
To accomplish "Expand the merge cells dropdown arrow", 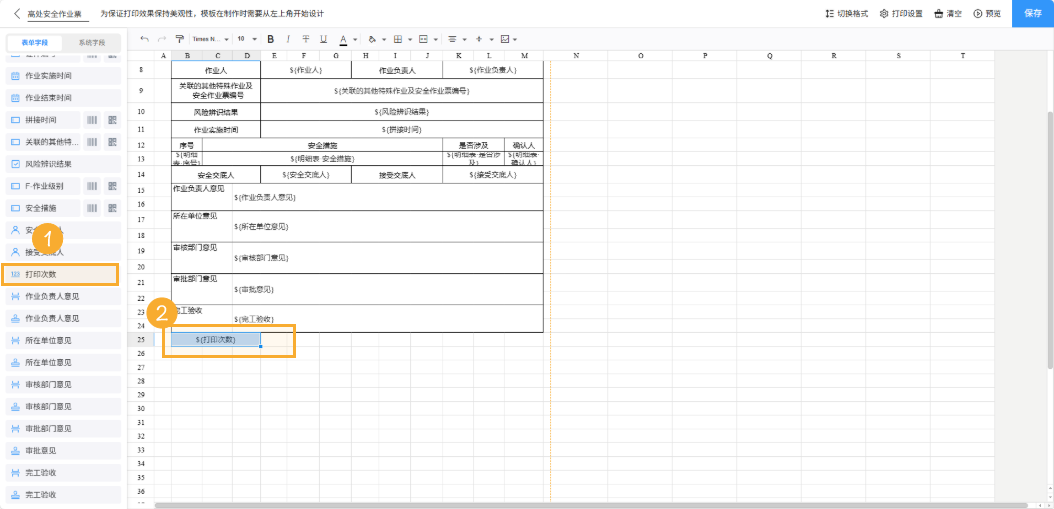I will pyautogui.click(x=436, y=39).
